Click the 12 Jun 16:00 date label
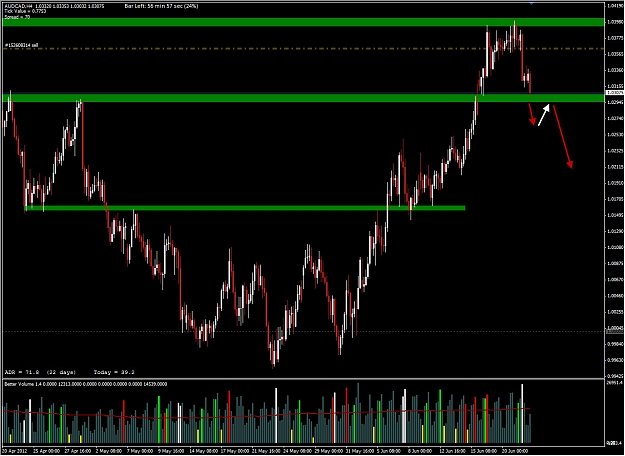 pos(453,451)
